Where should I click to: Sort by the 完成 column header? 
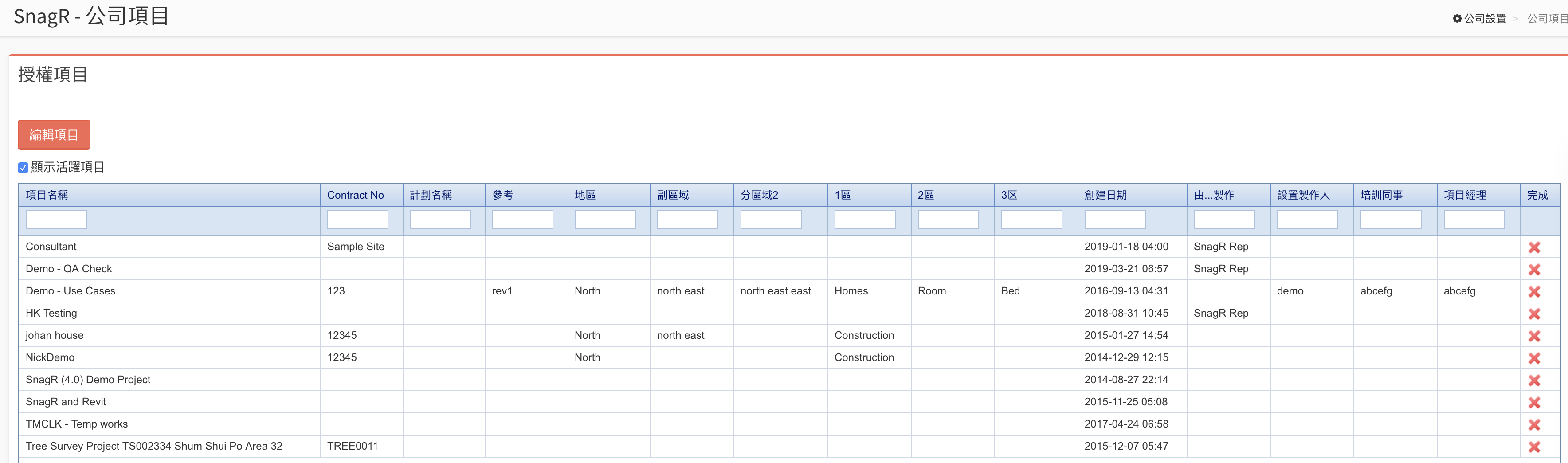[1540, 195]
